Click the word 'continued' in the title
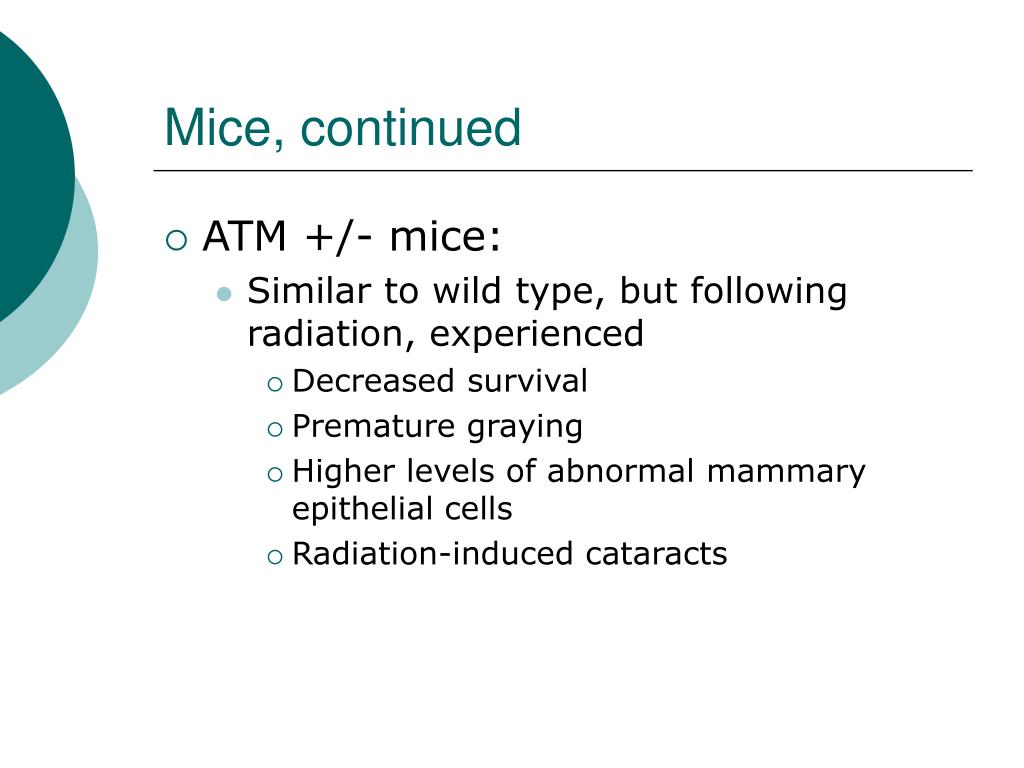This screenshot has height=768, width=1024. pyautogui.click(x=410, y=128)
